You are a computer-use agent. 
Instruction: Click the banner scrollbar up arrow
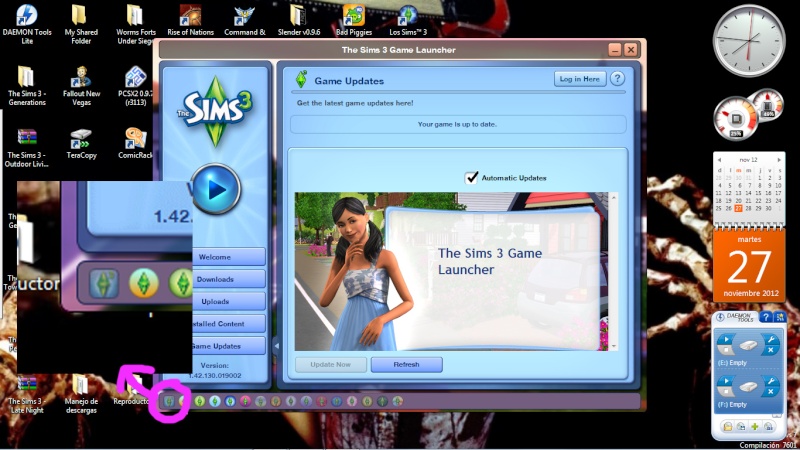(614, 197)
